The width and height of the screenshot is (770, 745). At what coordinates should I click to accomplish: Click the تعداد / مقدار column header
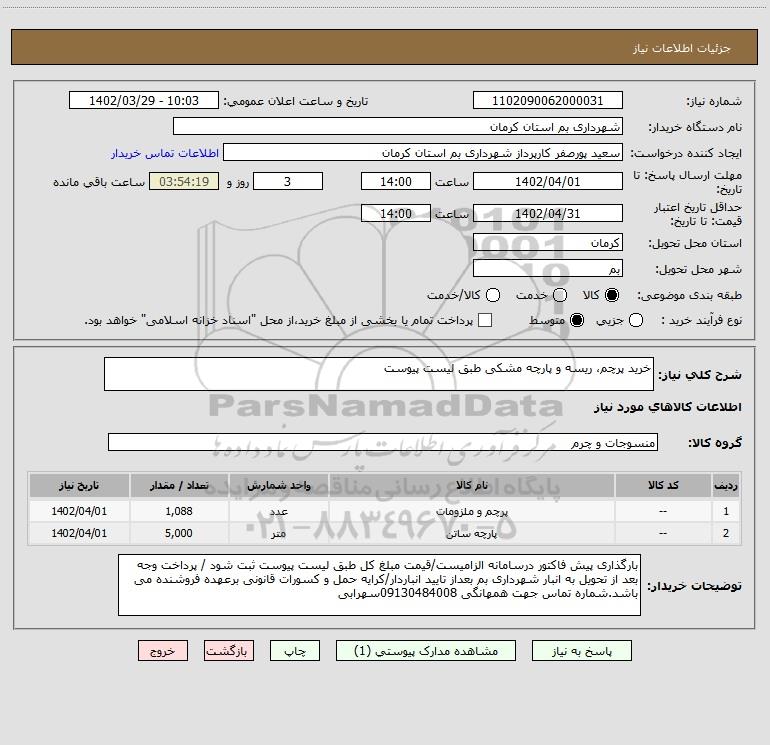tap(179, 485)
